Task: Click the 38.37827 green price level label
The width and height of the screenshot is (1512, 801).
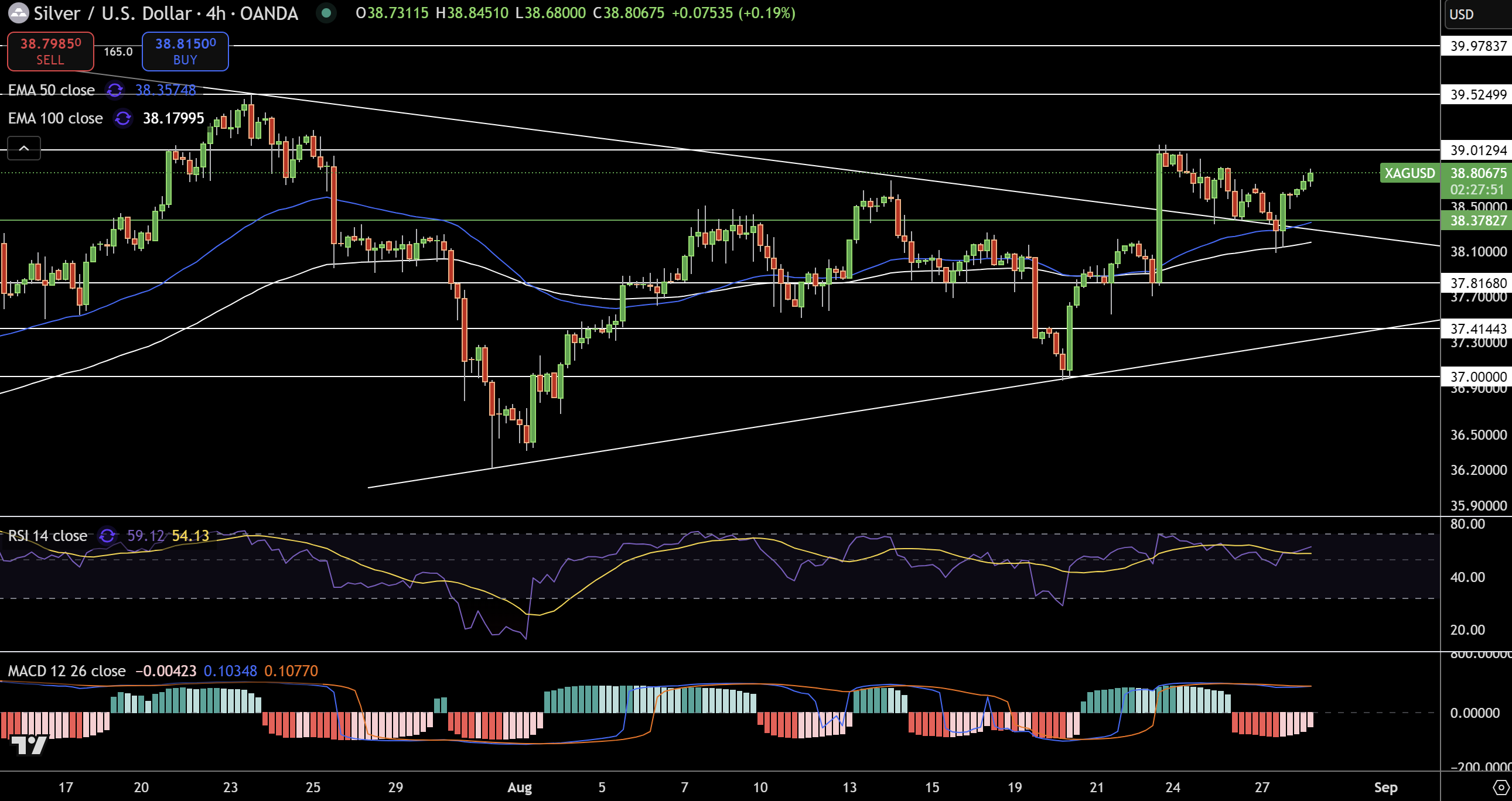Action: [1477, 221]
